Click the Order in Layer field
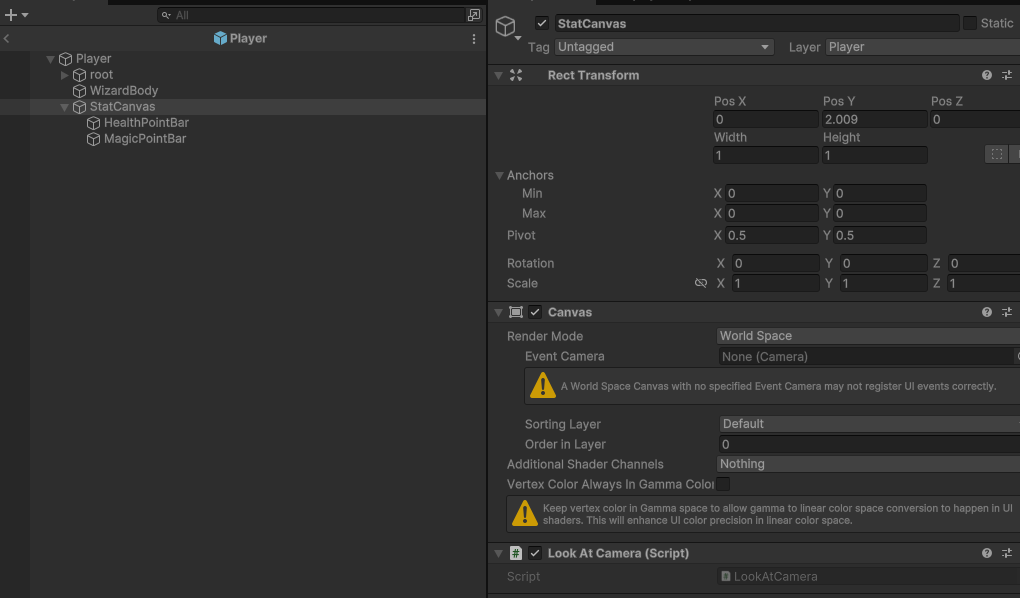Image resolution: width=1020 pixels, height=598 pixels. pos(869,444)
